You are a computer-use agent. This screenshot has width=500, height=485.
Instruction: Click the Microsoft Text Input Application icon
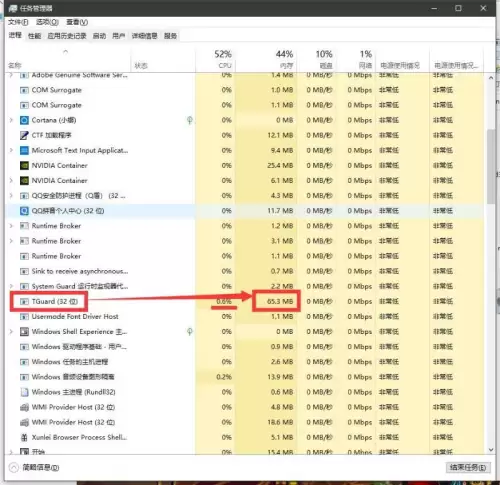24,150
